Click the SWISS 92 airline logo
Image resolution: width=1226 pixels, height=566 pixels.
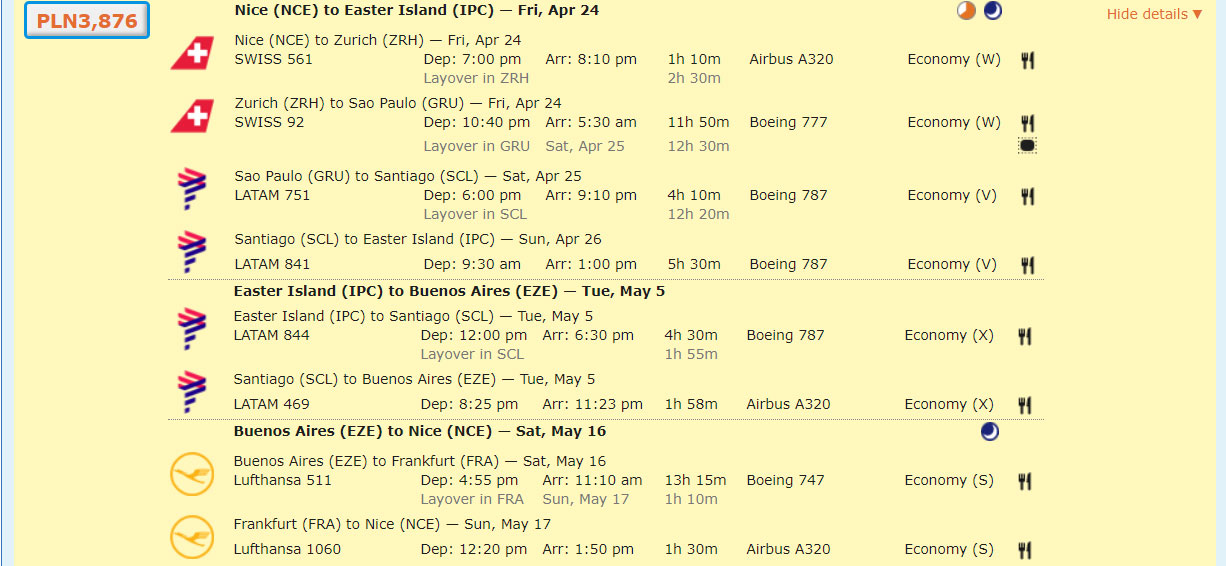pyautogui.click(x=192, y=115)
